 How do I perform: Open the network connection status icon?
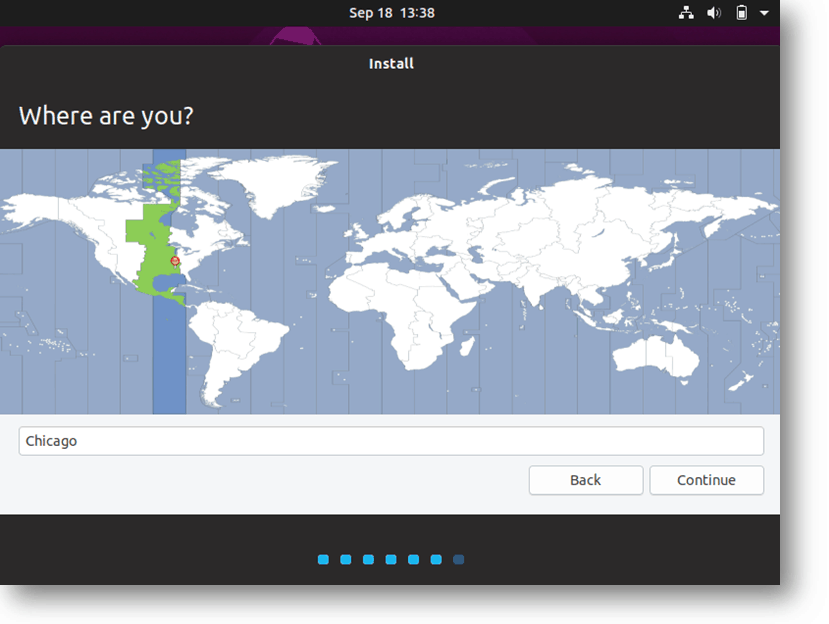pos(686,13)
